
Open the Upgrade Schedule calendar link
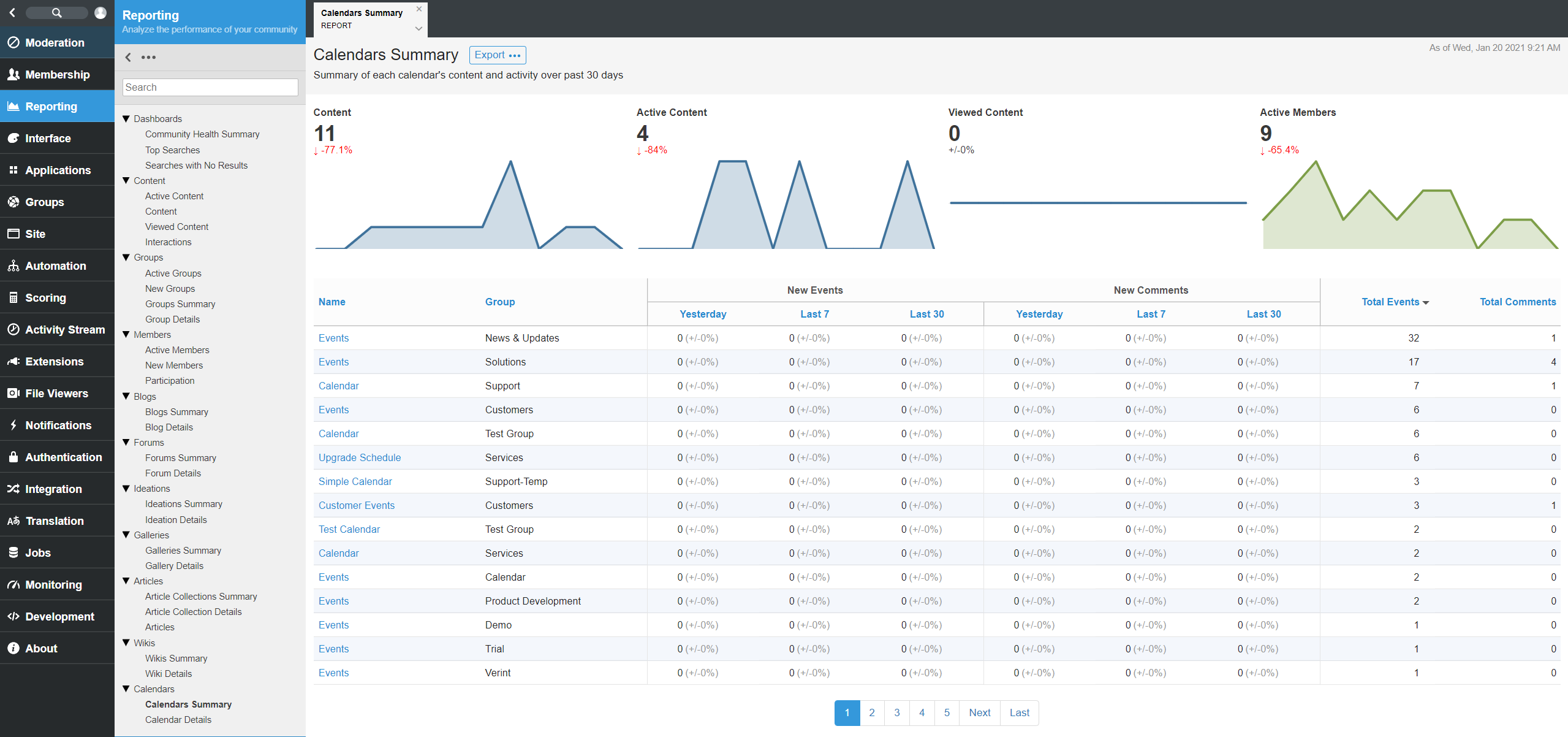point(360,457)
